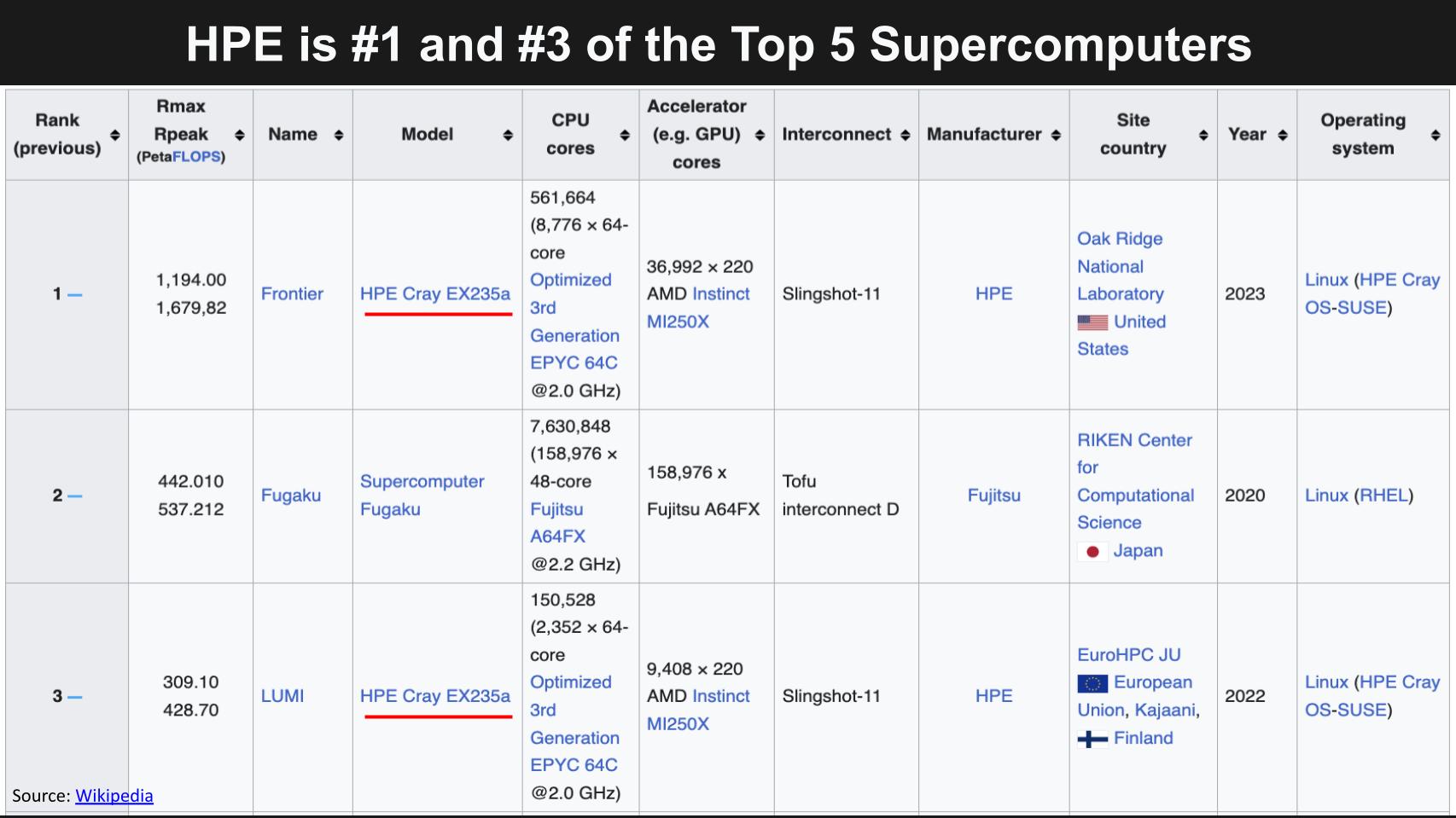
Task: Click the Oak Ridge National Laboratory link
Action: (1120, 266)
